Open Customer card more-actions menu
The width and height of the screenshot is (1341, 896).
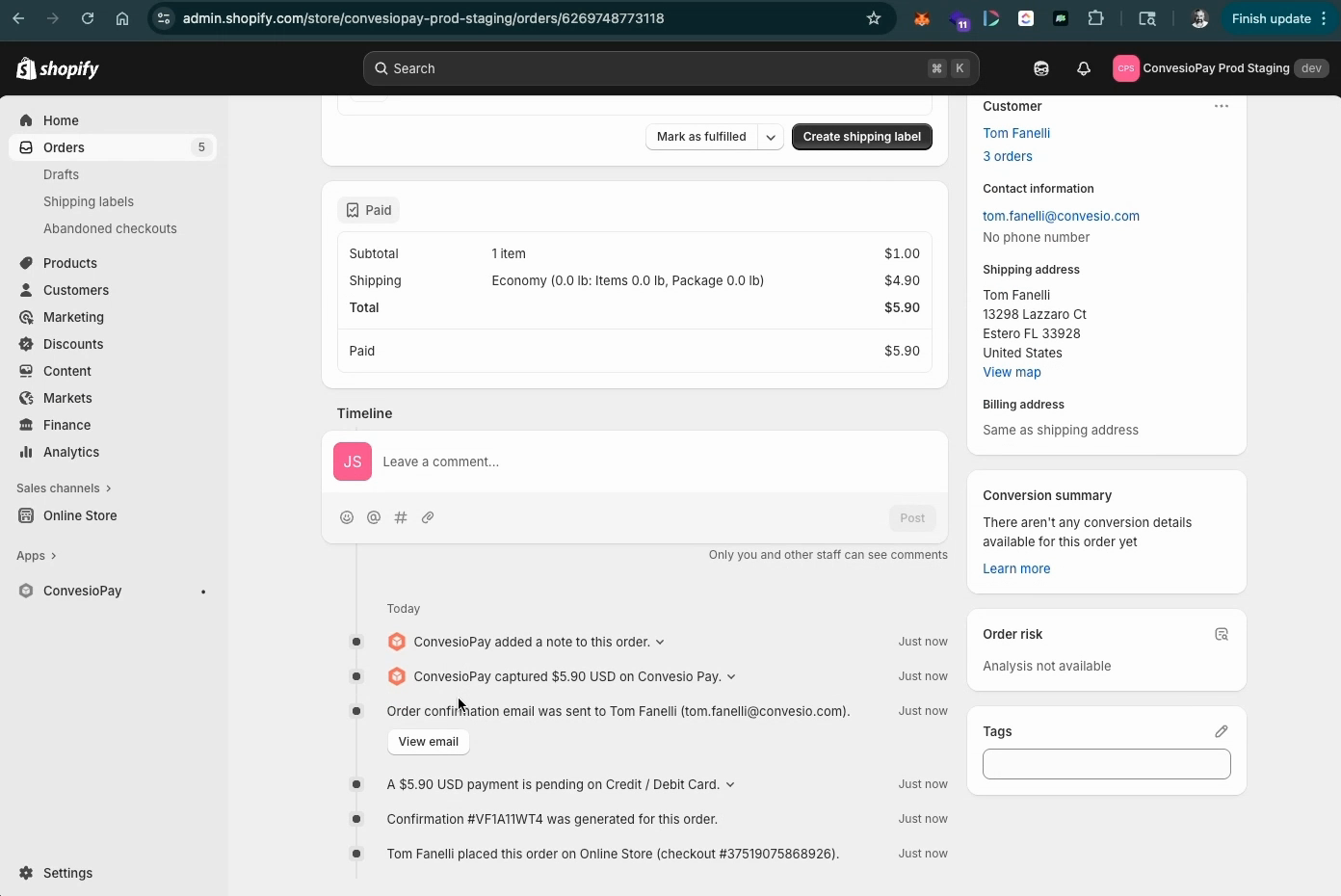tap(1222, 106)
